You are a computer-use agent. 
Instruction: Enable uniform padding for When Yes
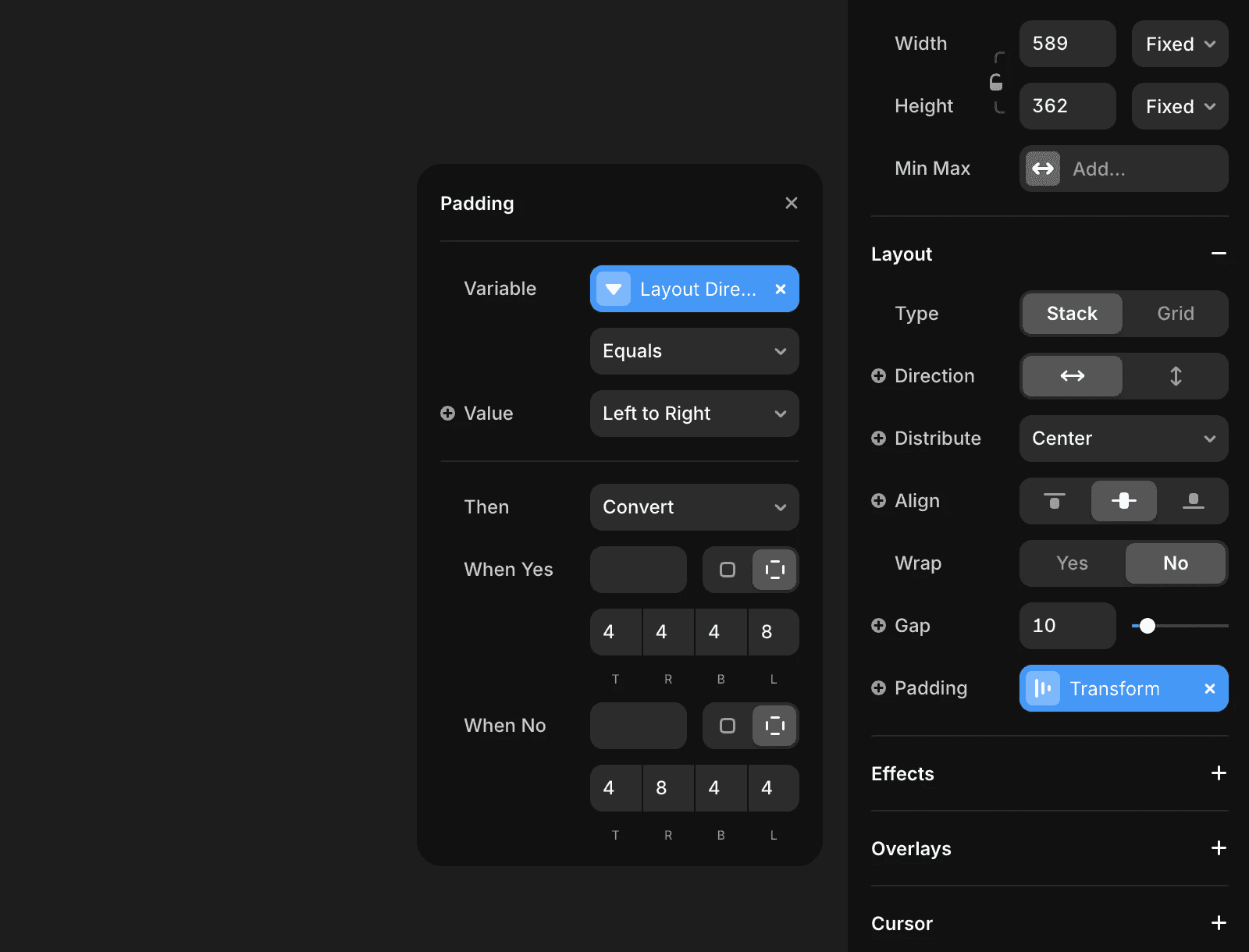[728, 570]
